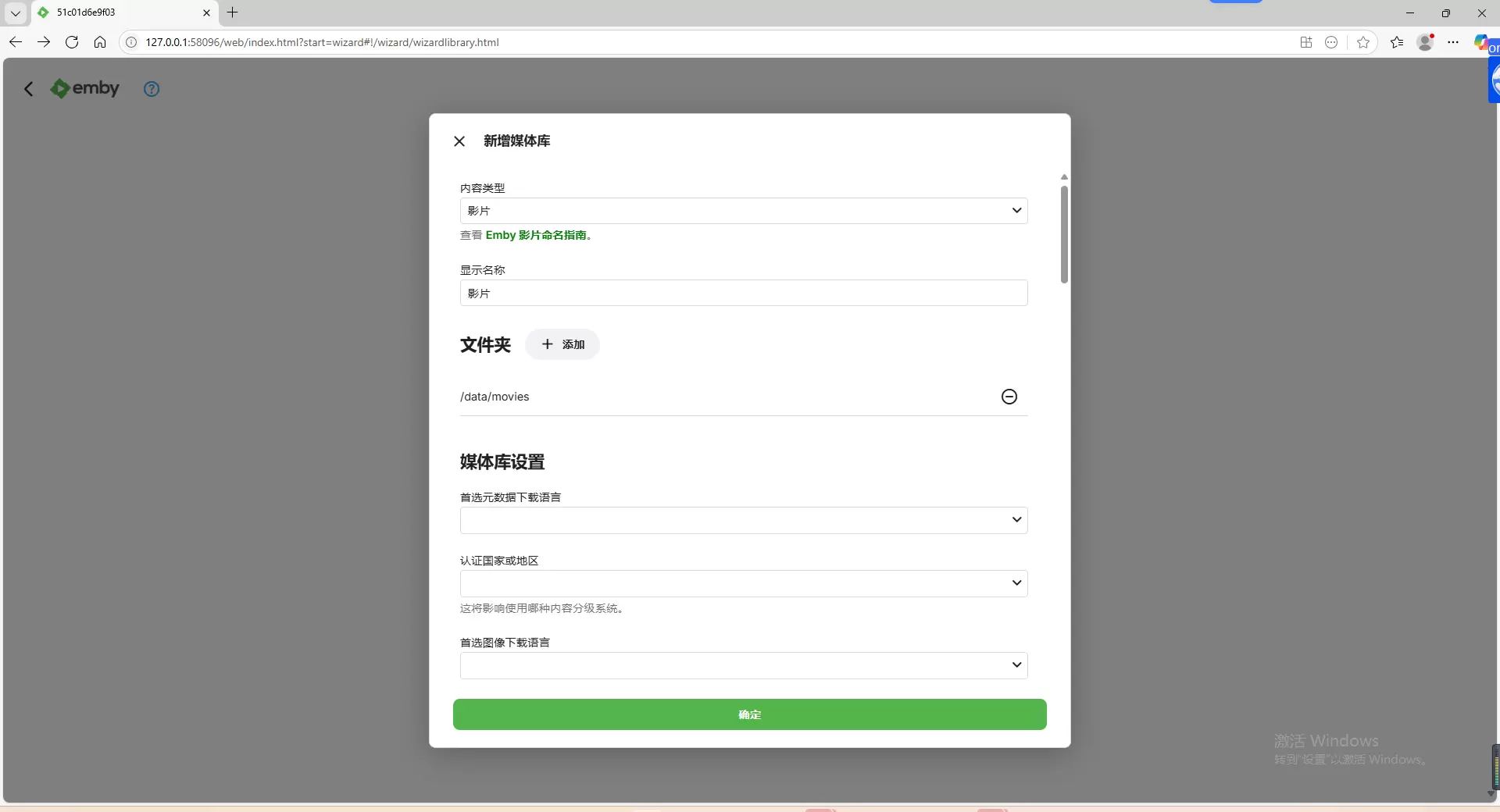Open browser settings and more menu
Screen dimensions: 1500x812
[x=1453, y=42]
